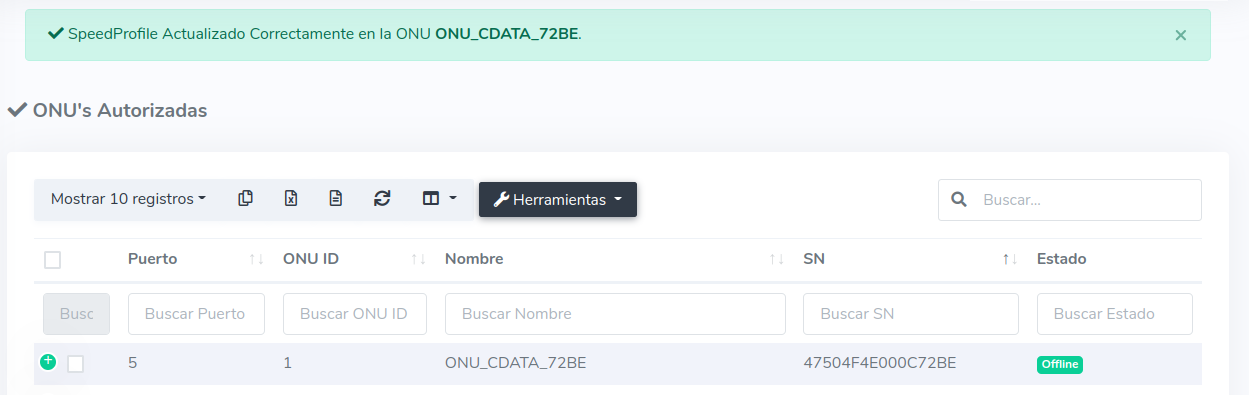Click the CSV file export icon
This screenshot has width=1249, height=395.
(336, 199)
